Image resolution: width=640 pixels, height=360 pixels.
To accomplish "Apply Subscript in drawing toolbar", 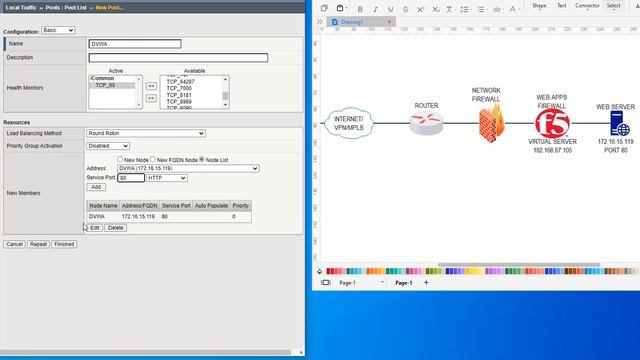I will tap(436, 9).
